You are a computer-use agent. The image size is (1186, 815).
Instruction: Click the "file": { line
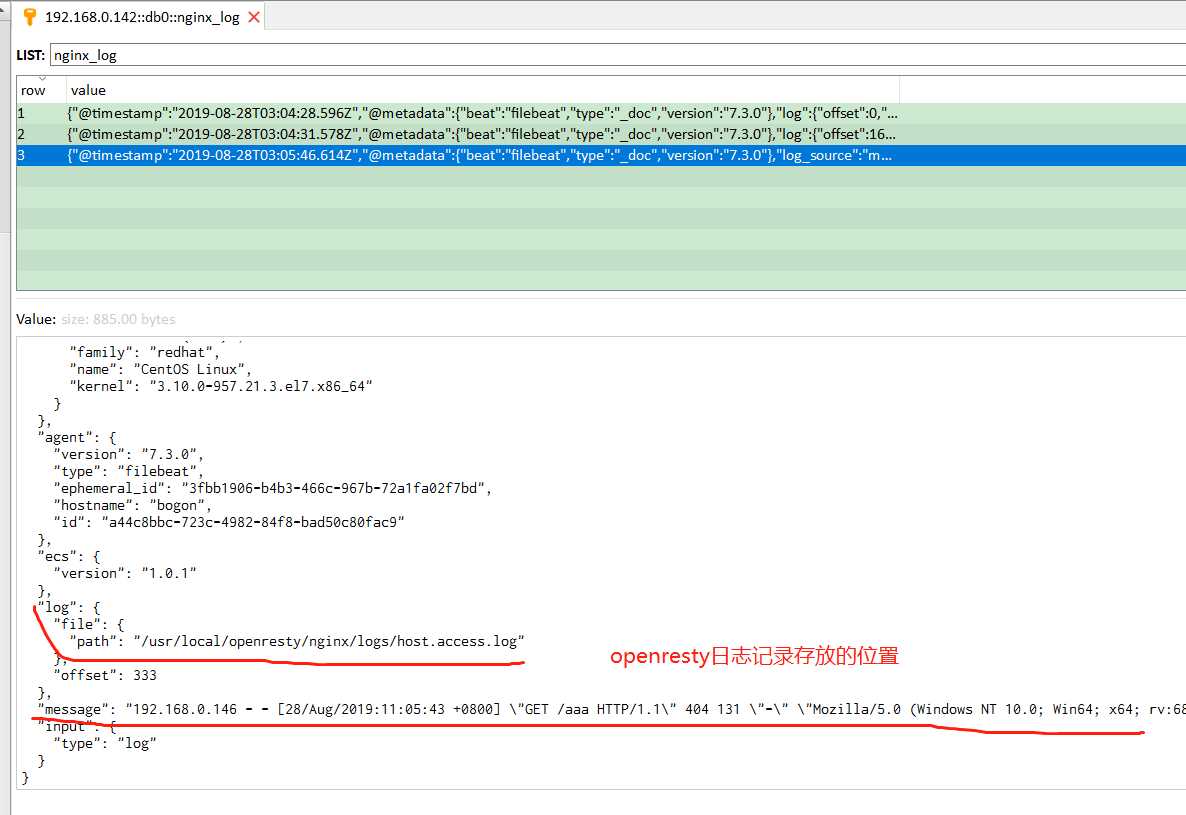(x=89, y=624)
